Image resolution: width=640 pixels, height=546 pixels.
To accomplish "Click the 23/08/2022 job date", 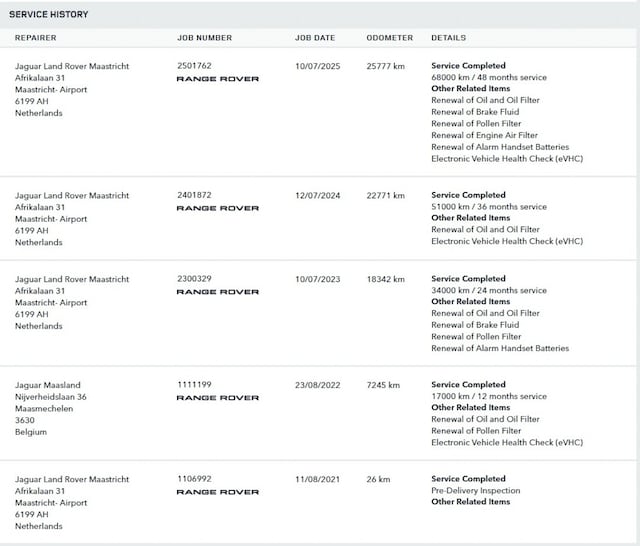I will click(x=318, y=385).
